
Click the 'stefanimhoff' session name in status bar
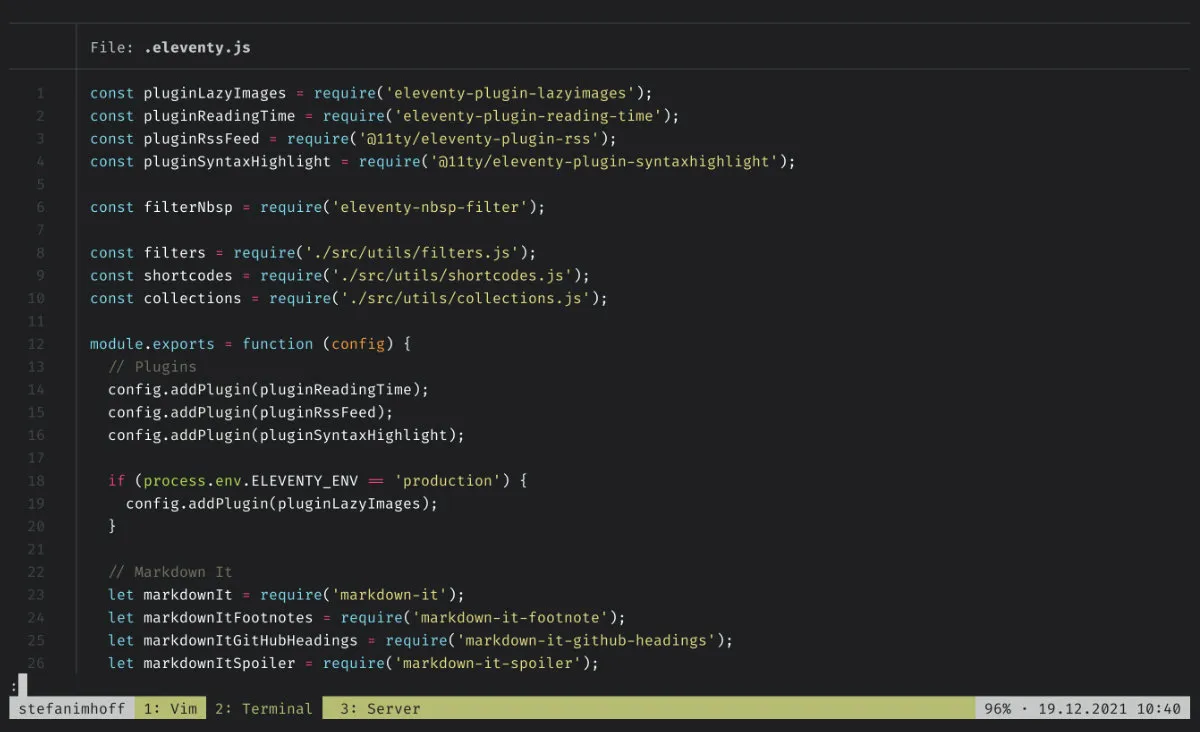(x=72, y=709)
